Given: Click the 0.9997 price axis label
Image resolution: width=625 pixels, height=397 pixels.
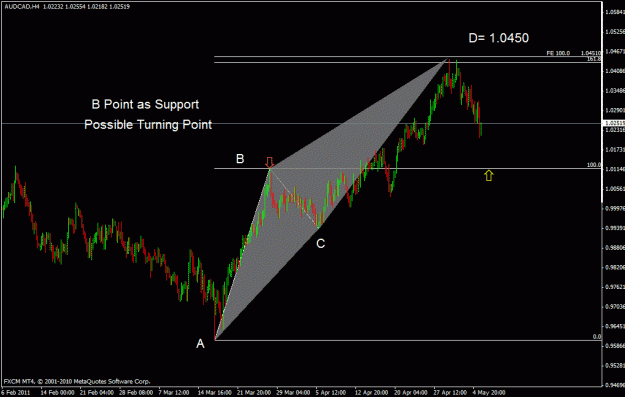Looking at the screenshot, I should pyautogui.click(x=615, y=208).
